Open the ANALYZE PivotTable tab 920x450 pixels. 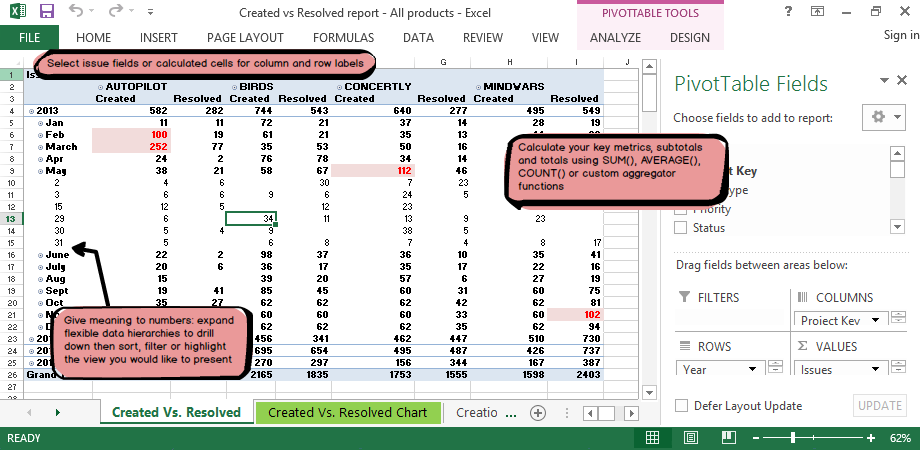[x=615, y=38]
